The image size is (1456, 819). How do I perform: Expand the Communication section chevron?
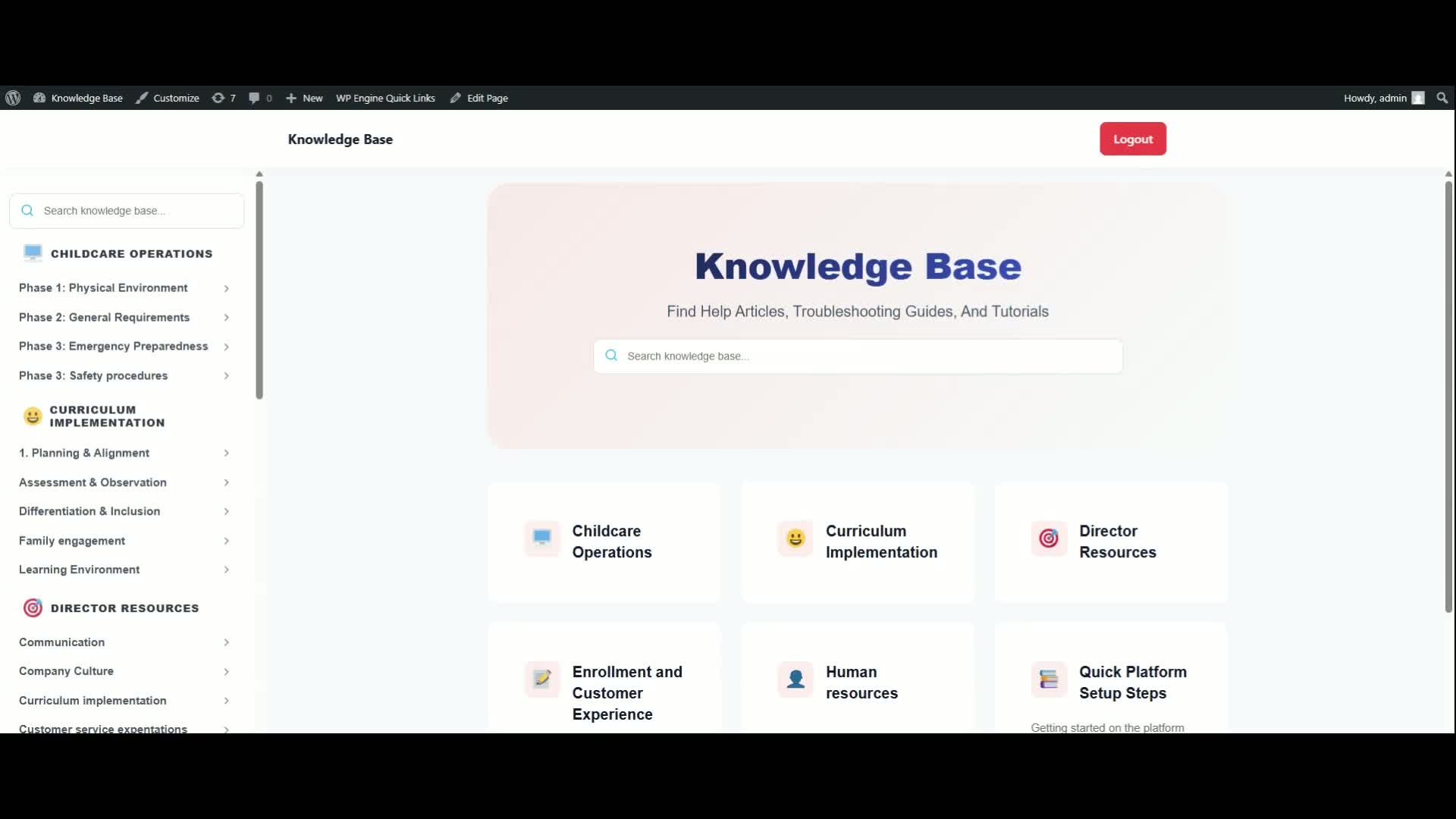[x=226, y=642]
